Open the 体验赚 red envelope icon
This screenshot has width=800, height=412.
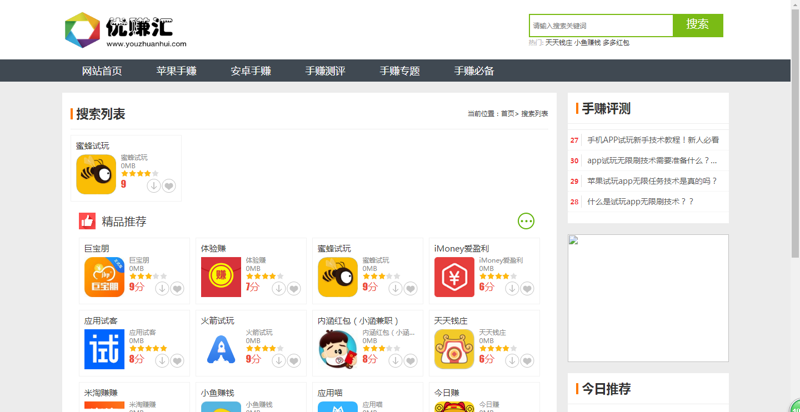pyautogui.click(x=221, y=277)
